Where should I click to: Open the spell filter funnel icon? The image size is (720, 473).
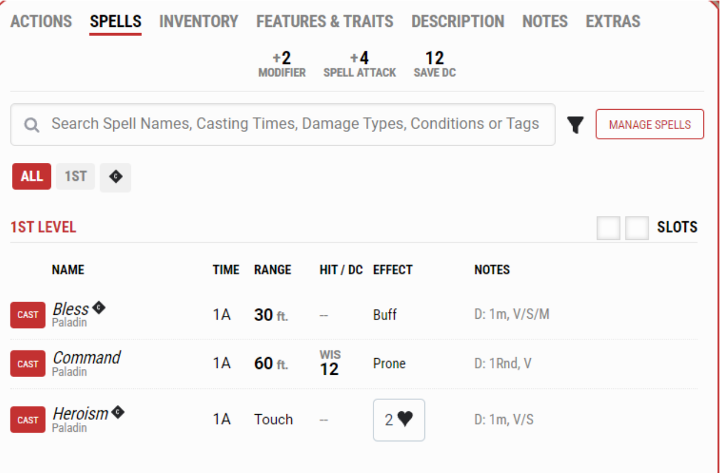tap(575, 124)
